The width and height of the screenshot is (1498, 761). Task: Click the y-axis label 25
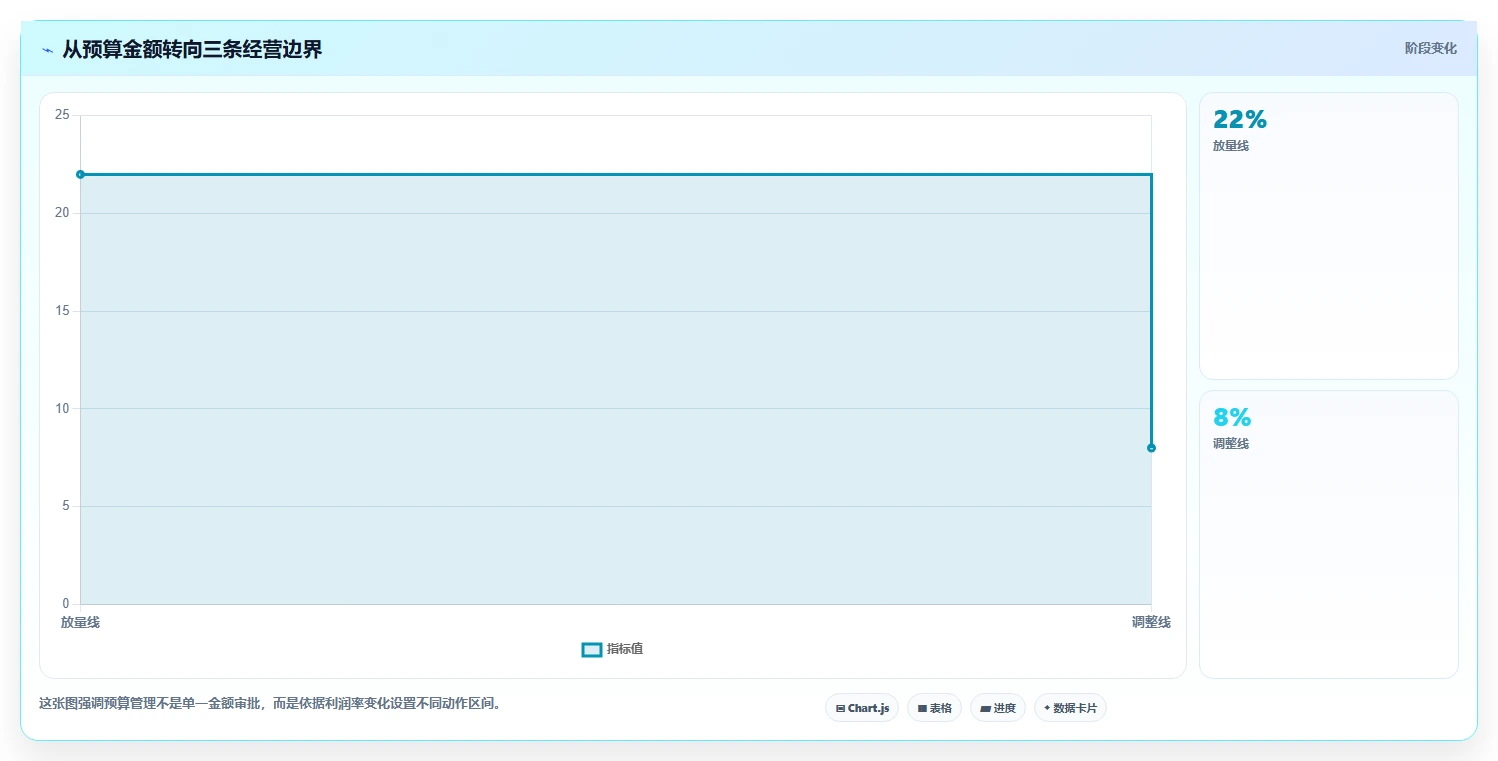62,115
